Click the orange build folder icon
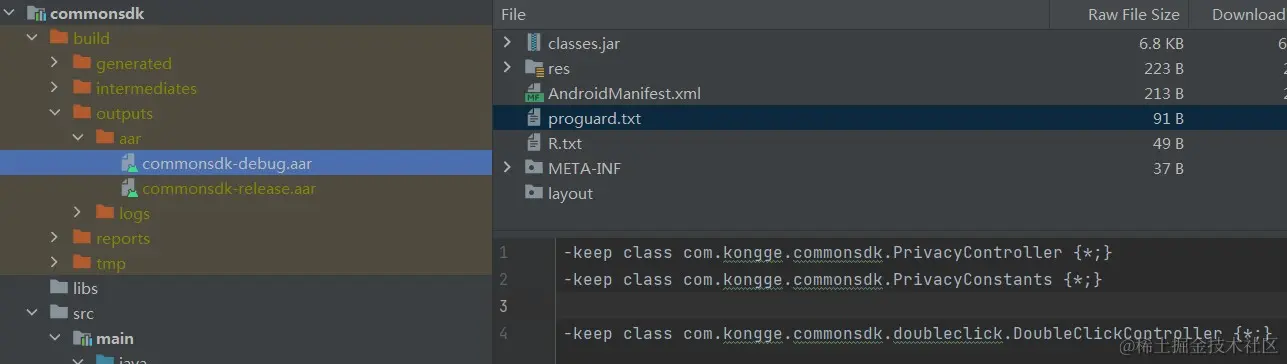This screenshot has height=364, width=1287. click(x=59, y=39)
